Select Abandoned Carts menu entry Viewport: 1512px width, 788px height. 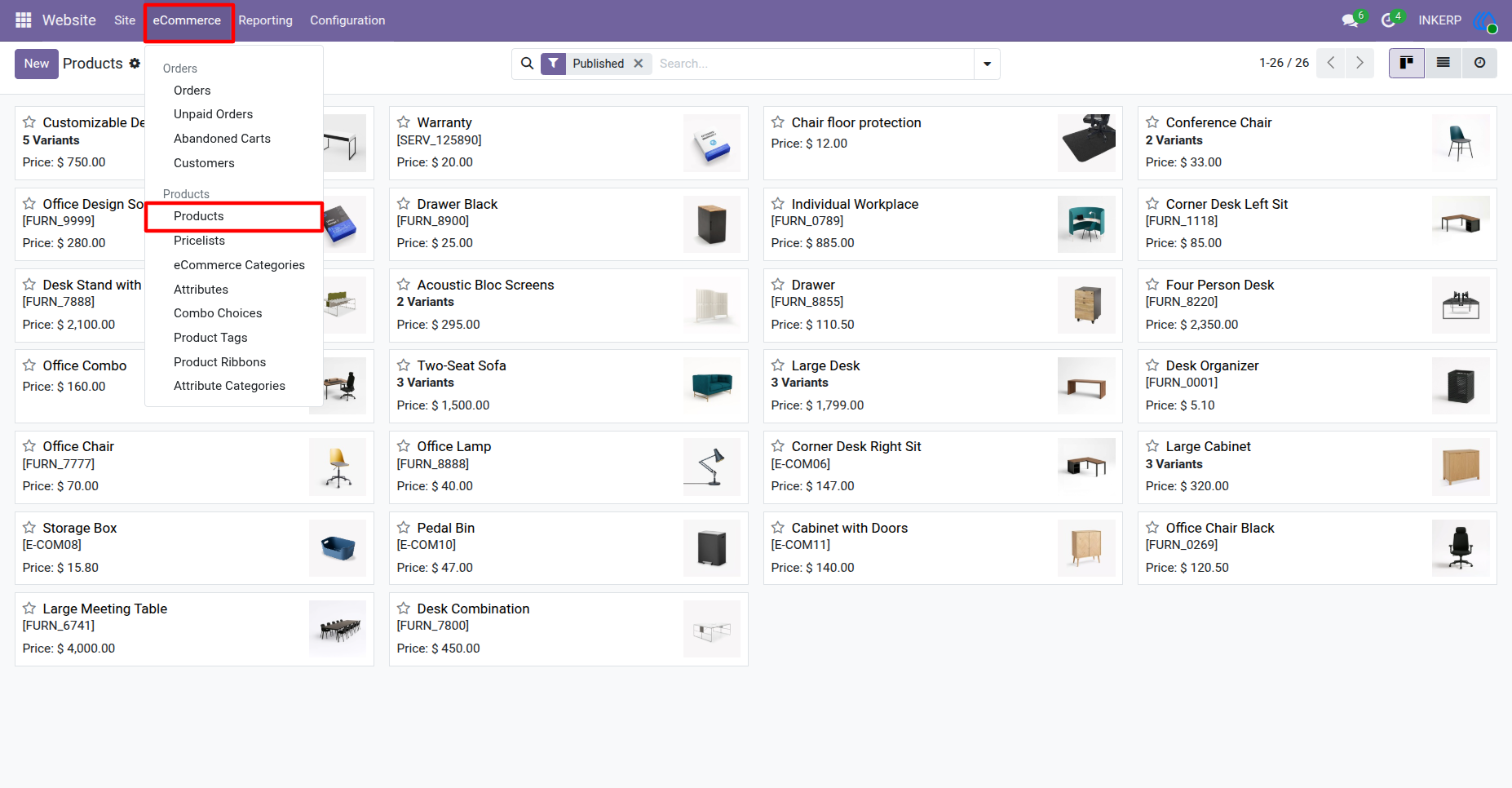pyautogui.click(x=234, y=139)
